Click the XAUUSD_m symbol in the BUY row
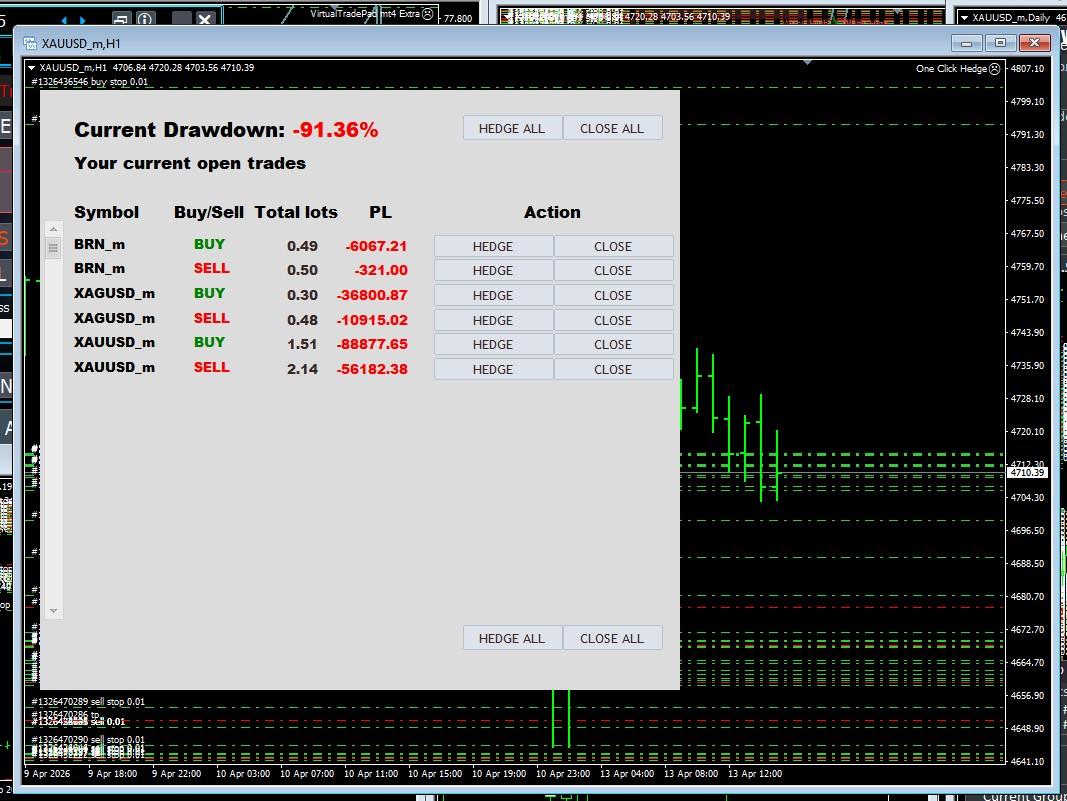Viewport: 1067px width, 801px height. (114, 342)
